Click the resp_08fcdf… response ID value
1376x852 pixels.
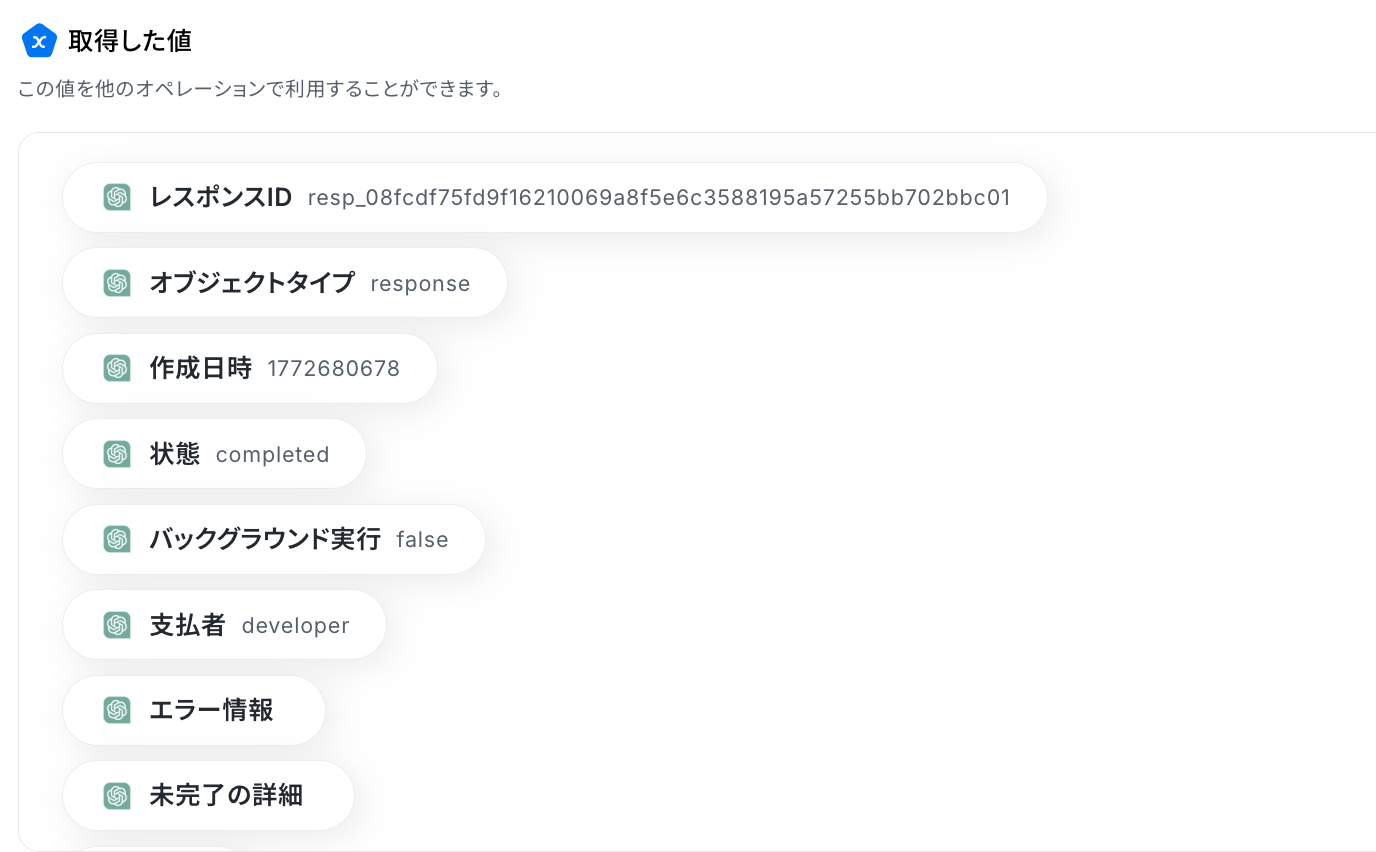[658, 198]
